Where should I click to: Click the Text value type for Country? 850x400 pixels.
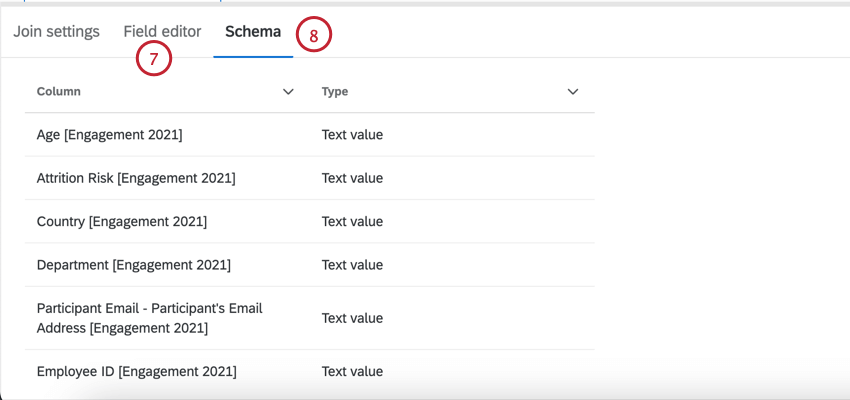point(352,221)
